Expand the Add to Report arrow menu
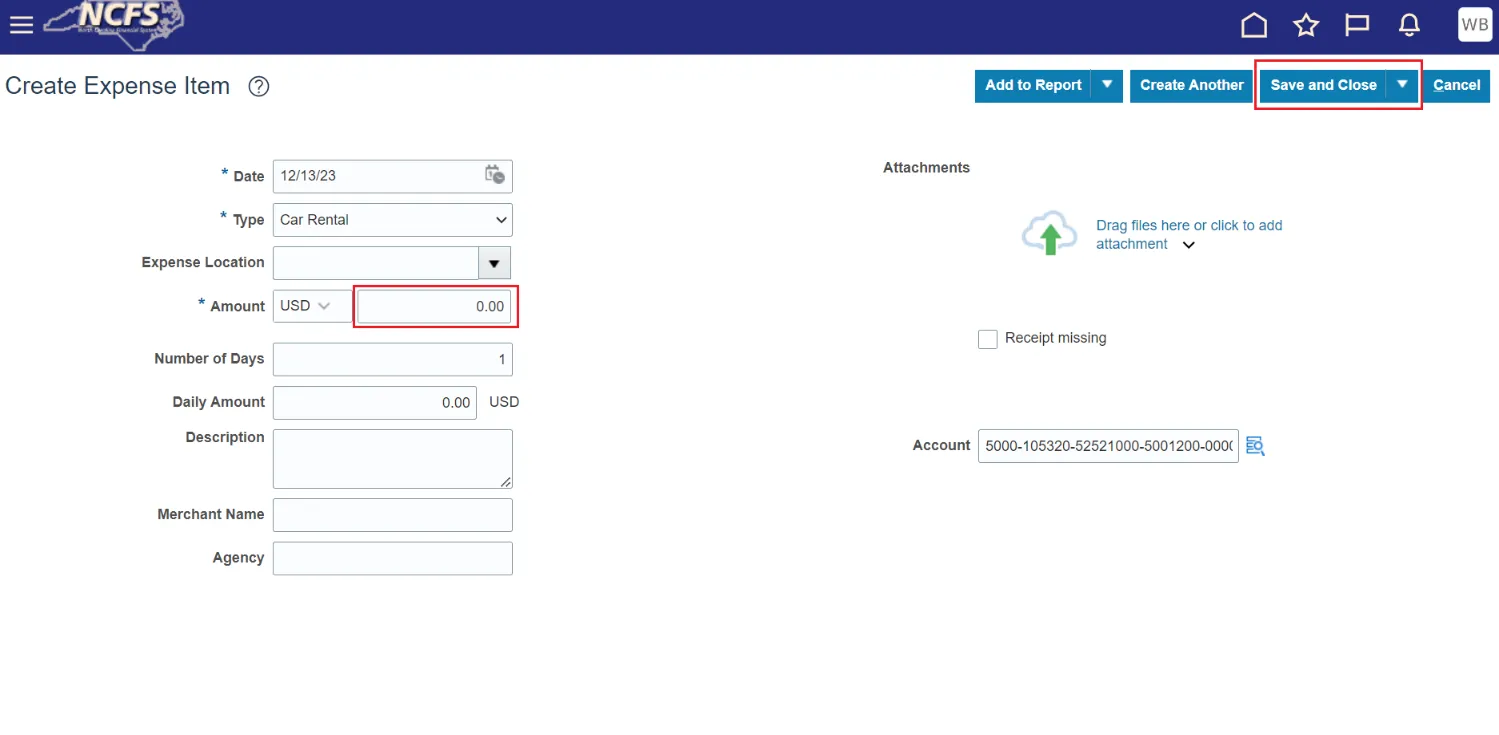This screenshot has width=1499, height=735. [x=1107, y=85]
